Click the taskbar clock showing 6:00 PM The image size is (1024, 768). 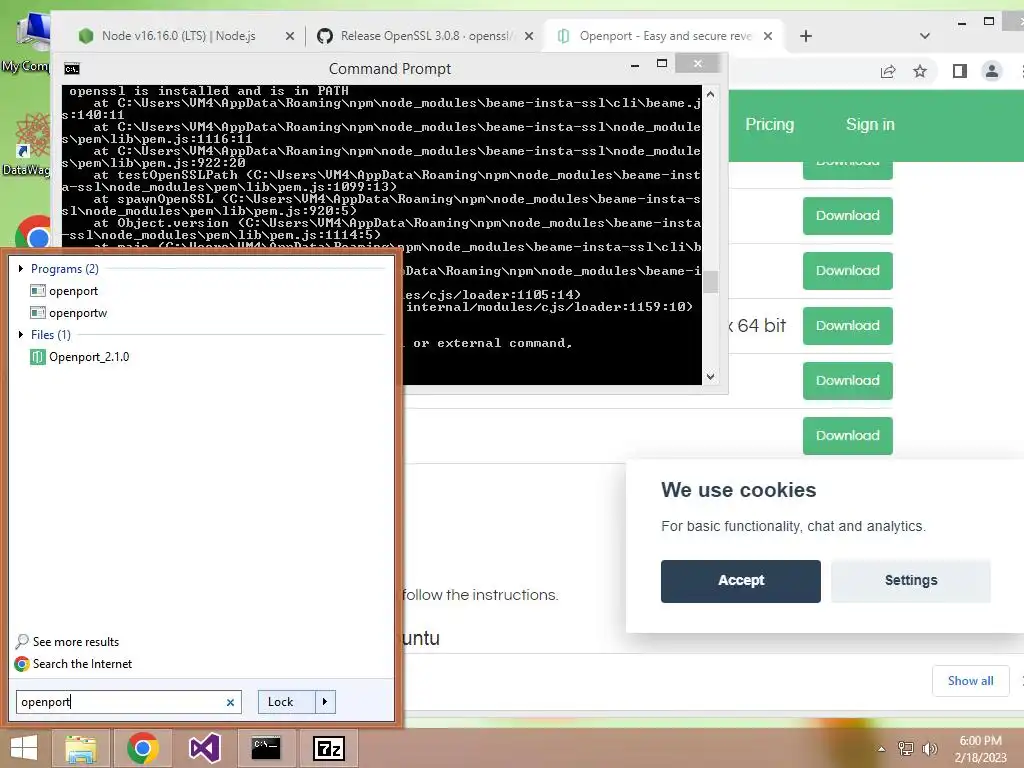tap(980, 749)
